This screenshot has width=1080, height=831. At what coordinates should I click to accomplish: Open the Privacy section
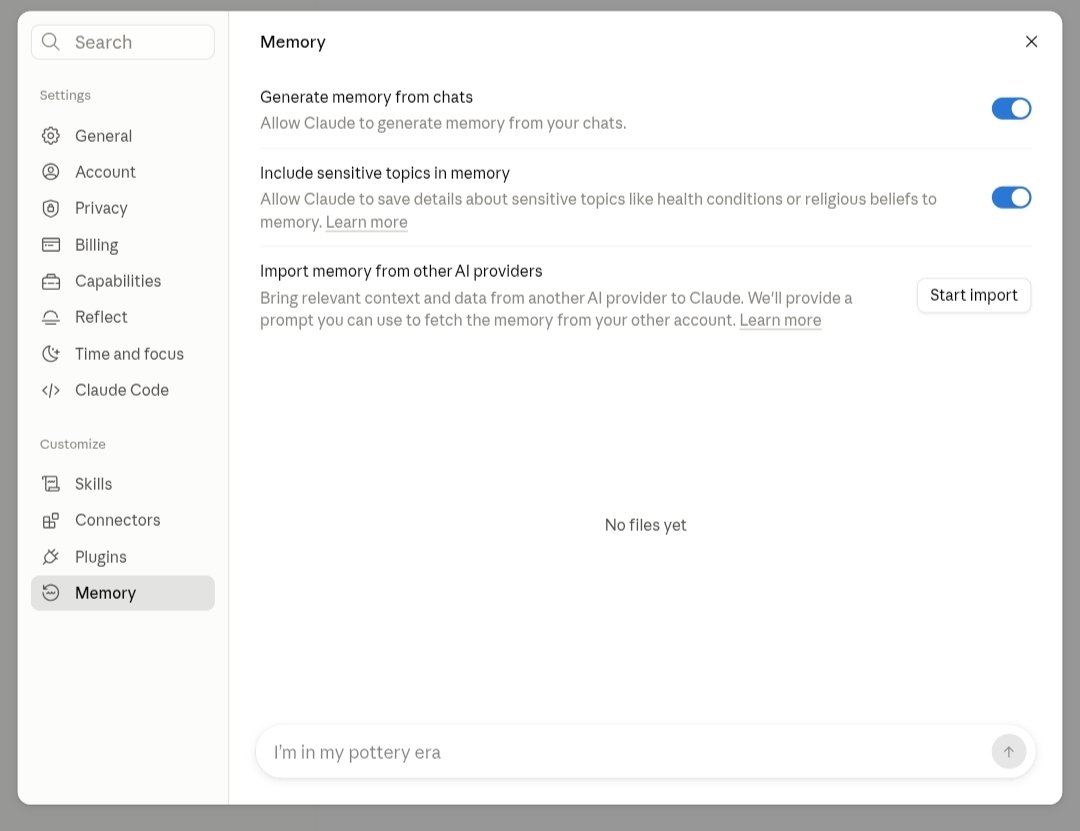click(123, 208)
